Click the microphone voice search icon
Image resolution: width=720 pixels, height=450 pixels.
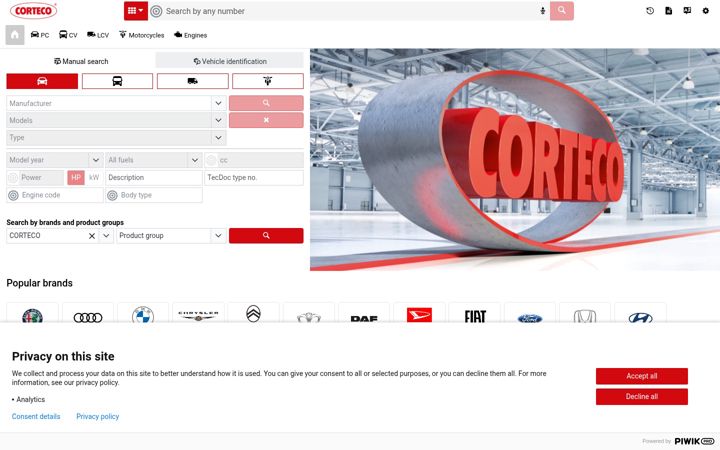click(x=542, y=11)
